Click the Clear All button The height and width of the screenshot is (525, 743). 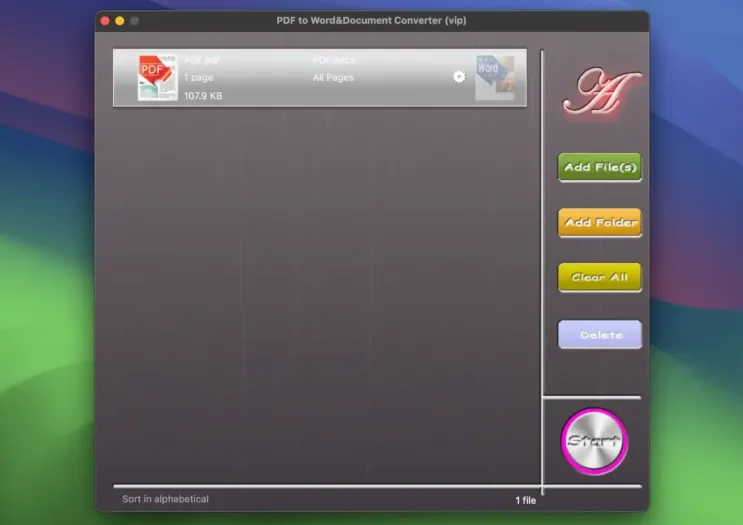click(600, 277)
